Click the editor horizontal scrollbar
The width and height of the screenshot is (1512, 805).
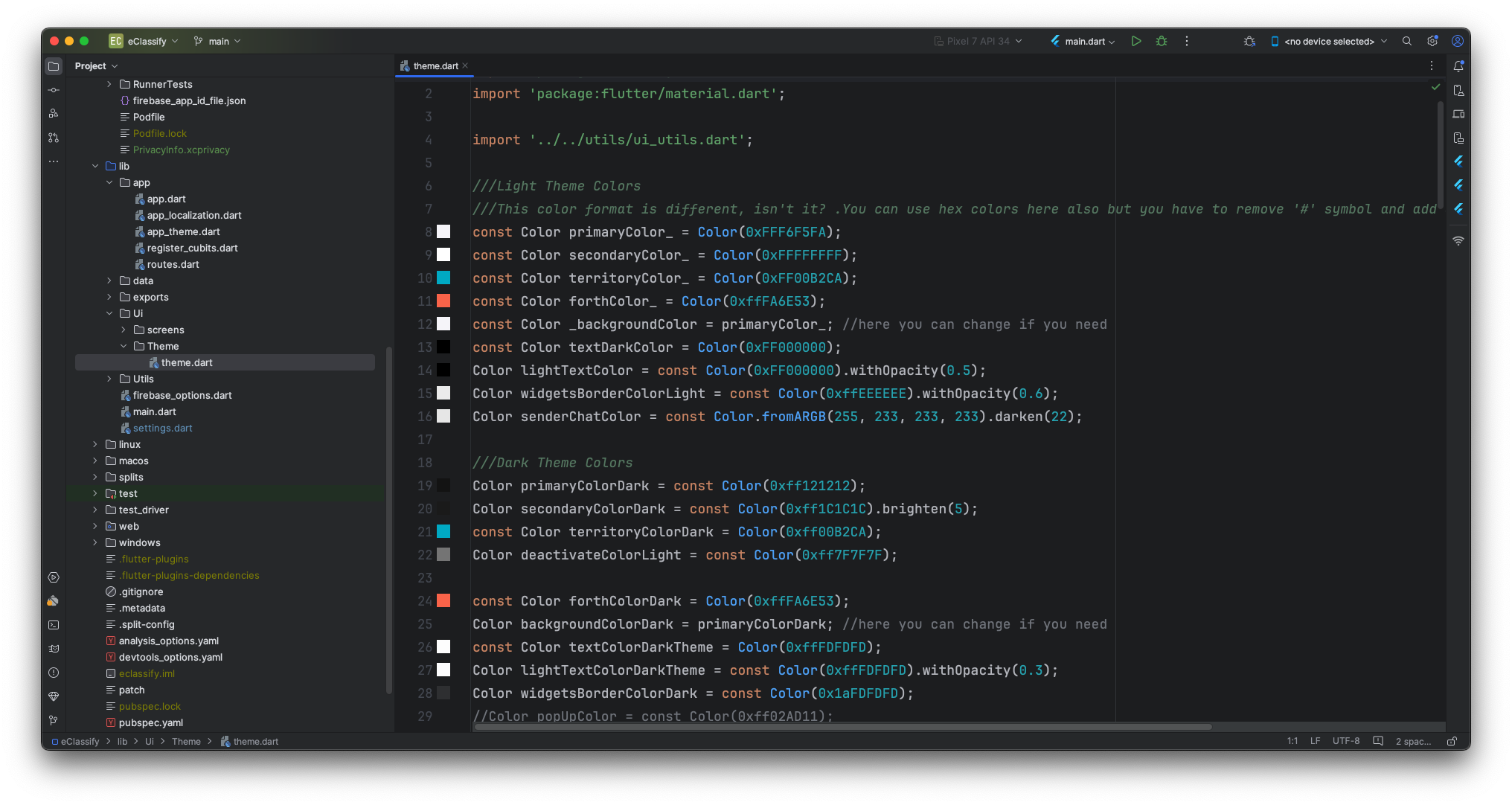842,727
